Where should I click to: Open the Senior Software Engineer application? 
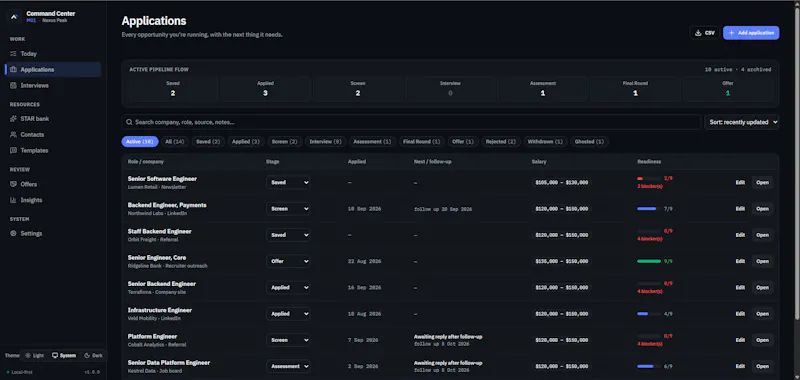pyautogui.click(x=762, y=183)
